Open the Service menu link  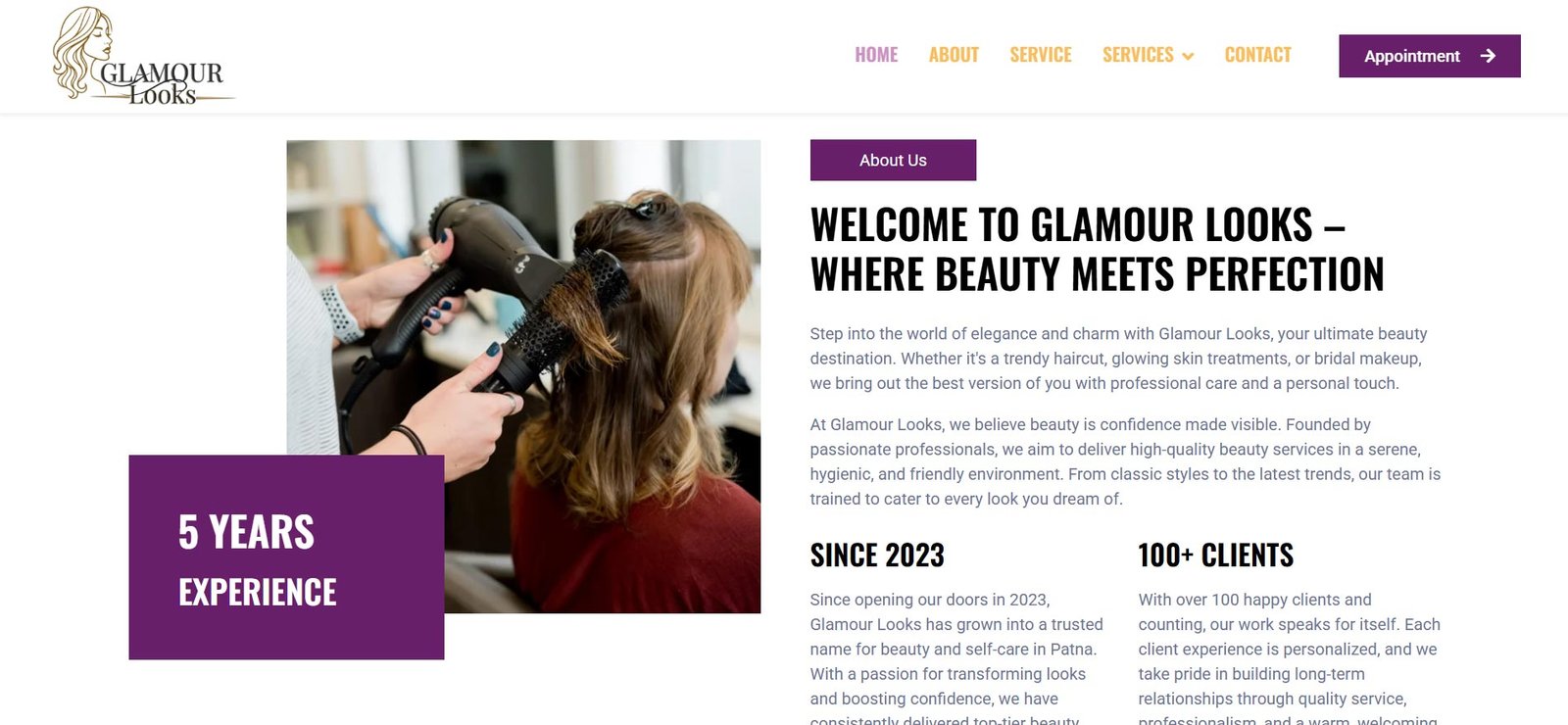pos(1041,55)
